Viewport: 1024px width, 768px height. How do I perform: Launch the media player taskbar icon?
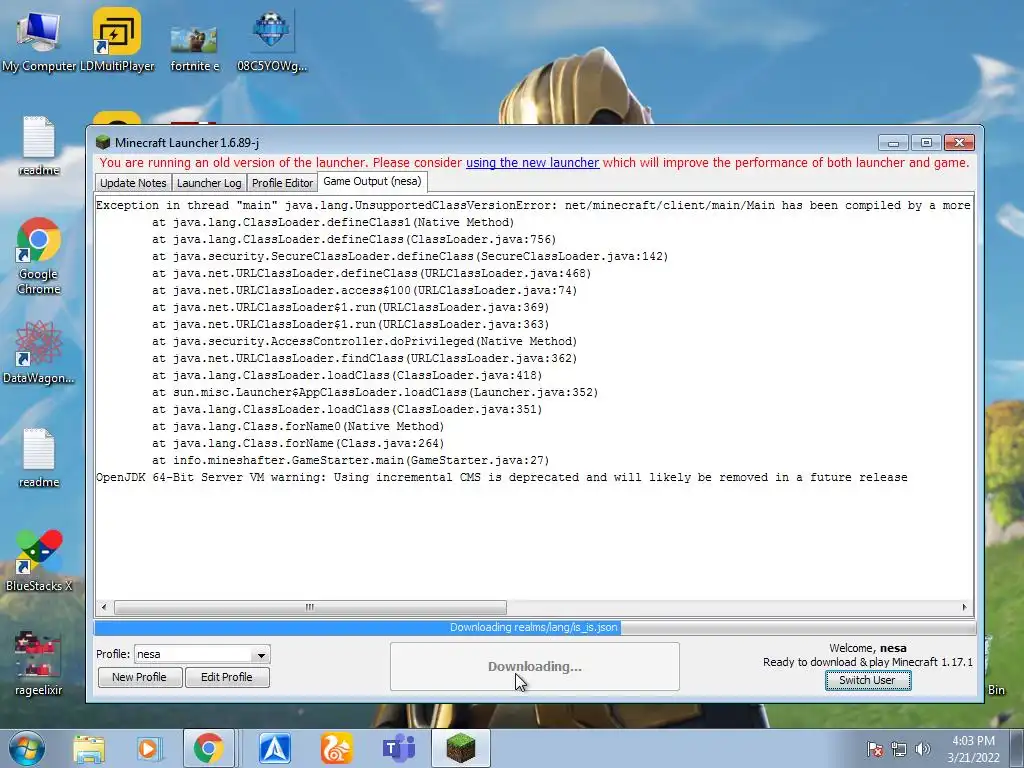(149, 748)
